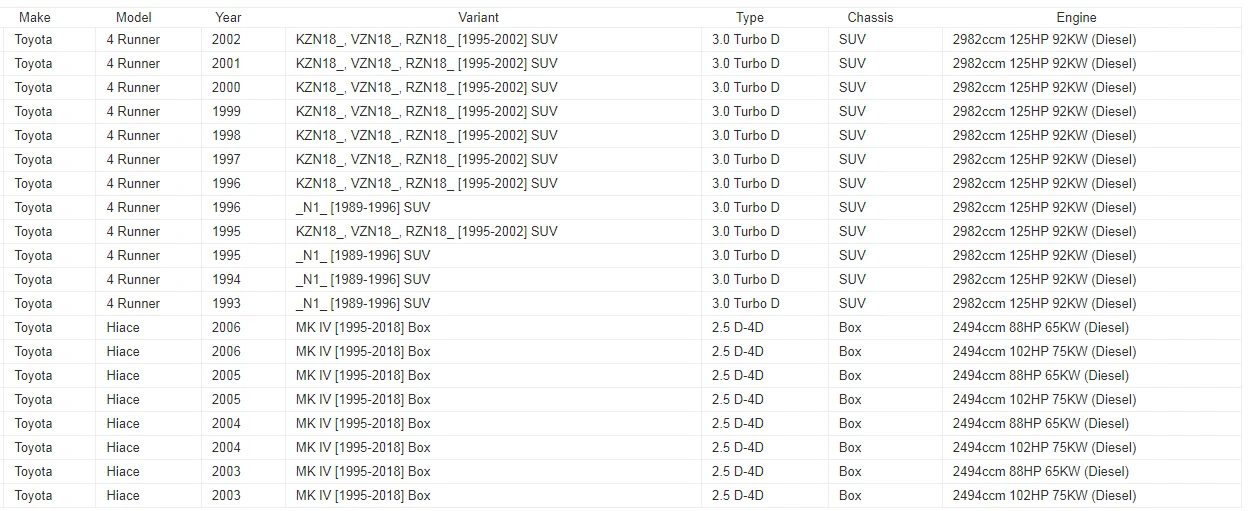The image size is (1249, 511).
Task: Click the Chassis column header
Action: click(x=870, y=17)
